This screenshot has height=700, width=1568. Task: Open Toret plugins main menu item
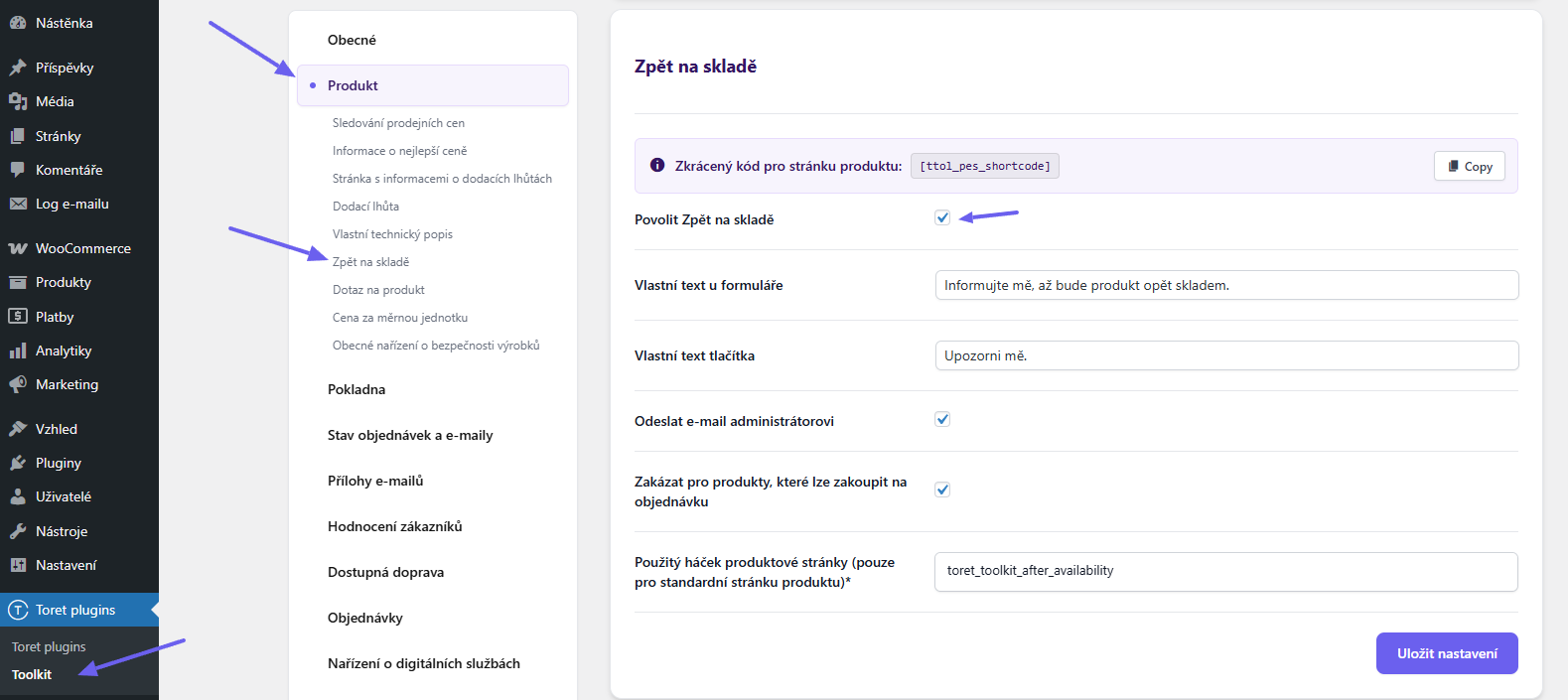click(x=79, y=610)
